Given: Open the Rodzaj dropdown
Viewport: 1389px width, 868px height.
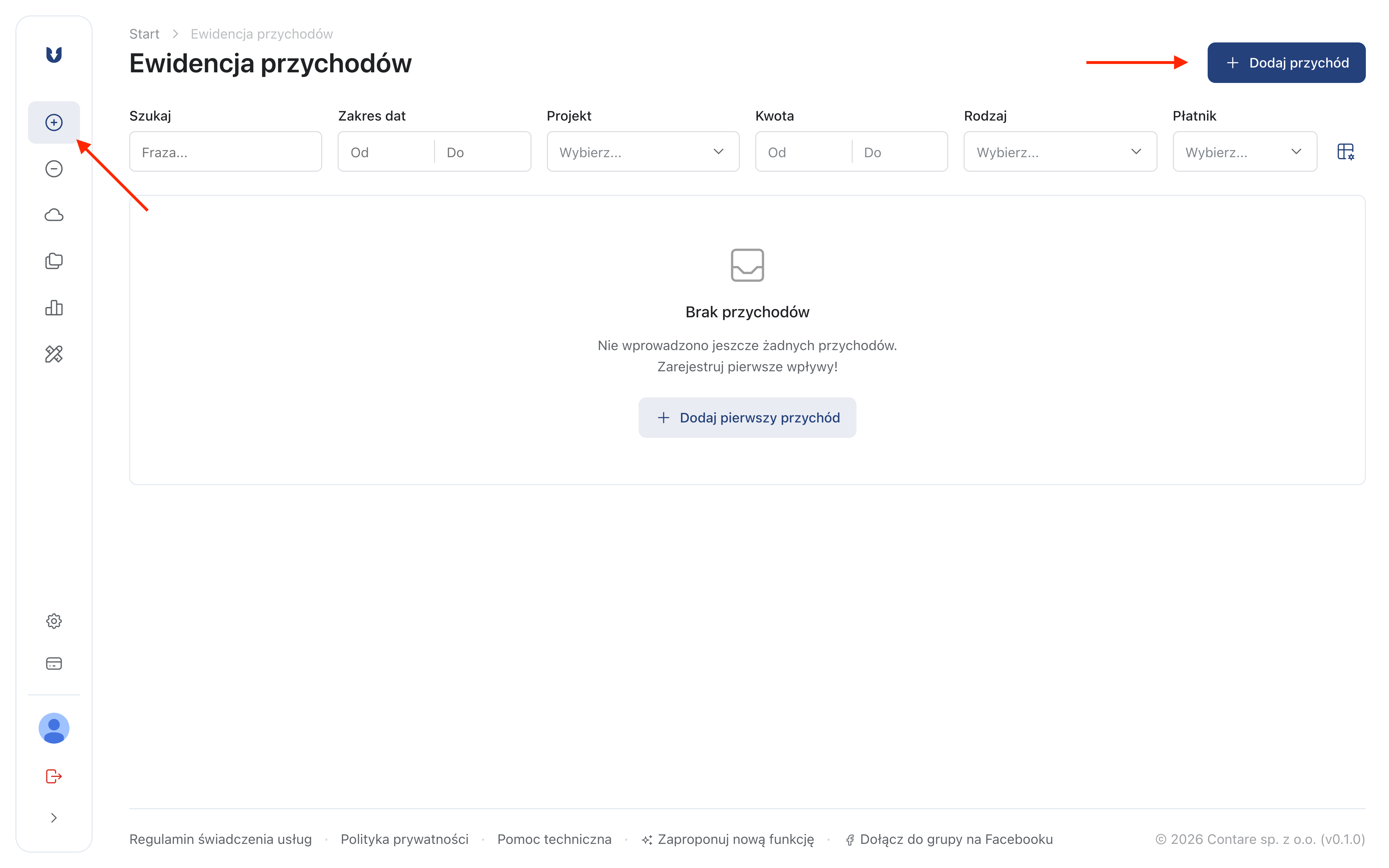Looking at the screenshot, I should [x=1060, y=152].
